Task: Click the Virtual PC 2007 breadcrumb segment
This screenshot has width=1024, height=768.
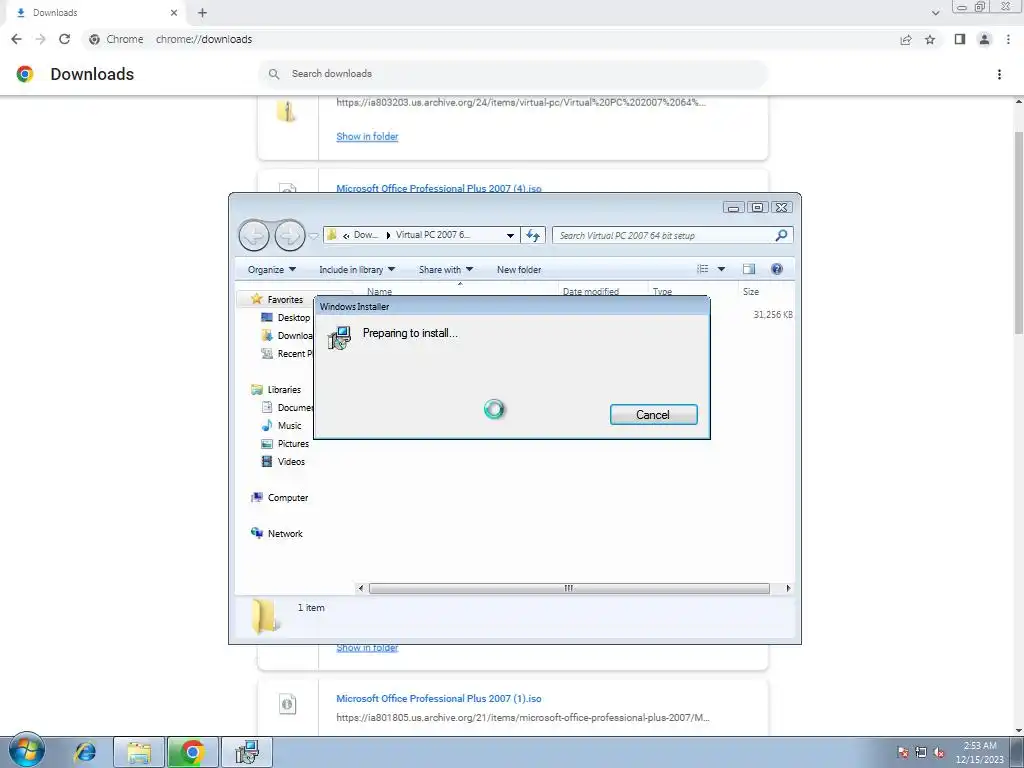Action: pos(432,235)
